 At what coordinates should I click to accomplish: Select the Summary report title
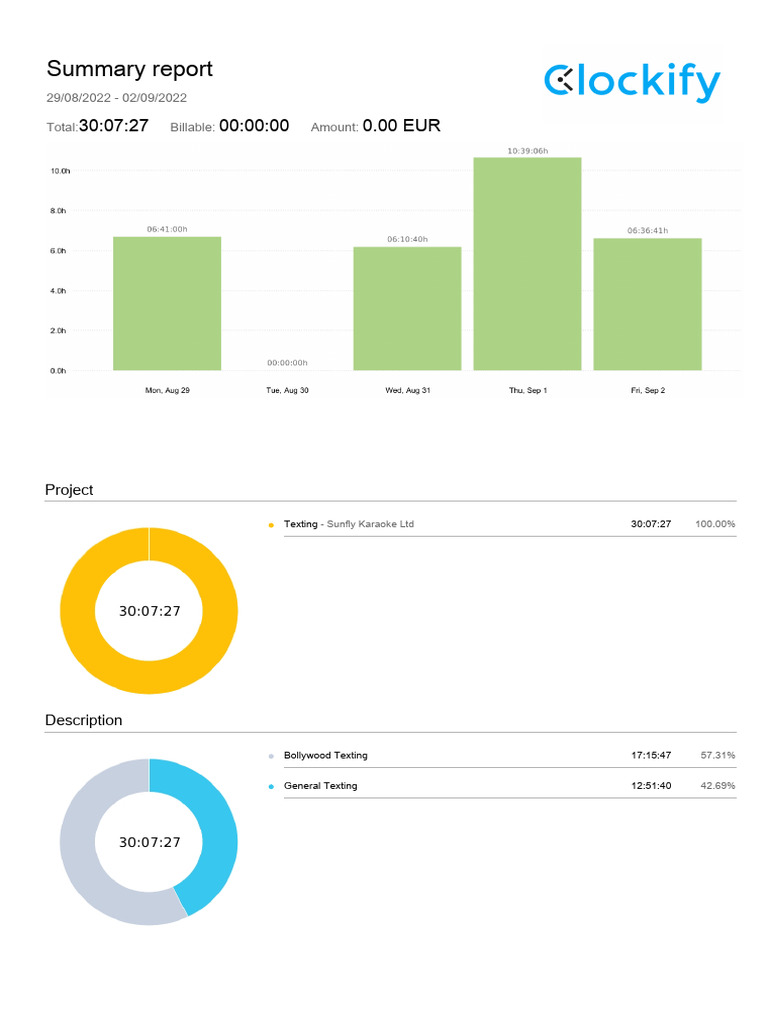pyautogui.click(x=129, y=69)
